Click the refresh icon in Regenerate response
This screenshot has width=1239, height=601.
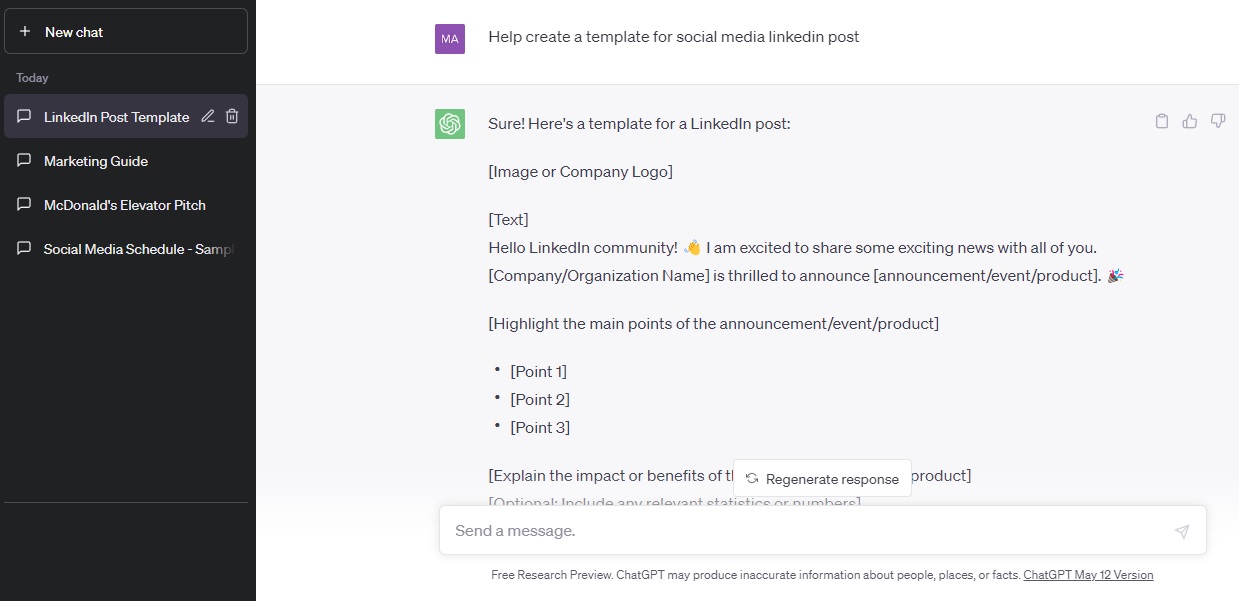pyautogui.click(x=752, y=479)
